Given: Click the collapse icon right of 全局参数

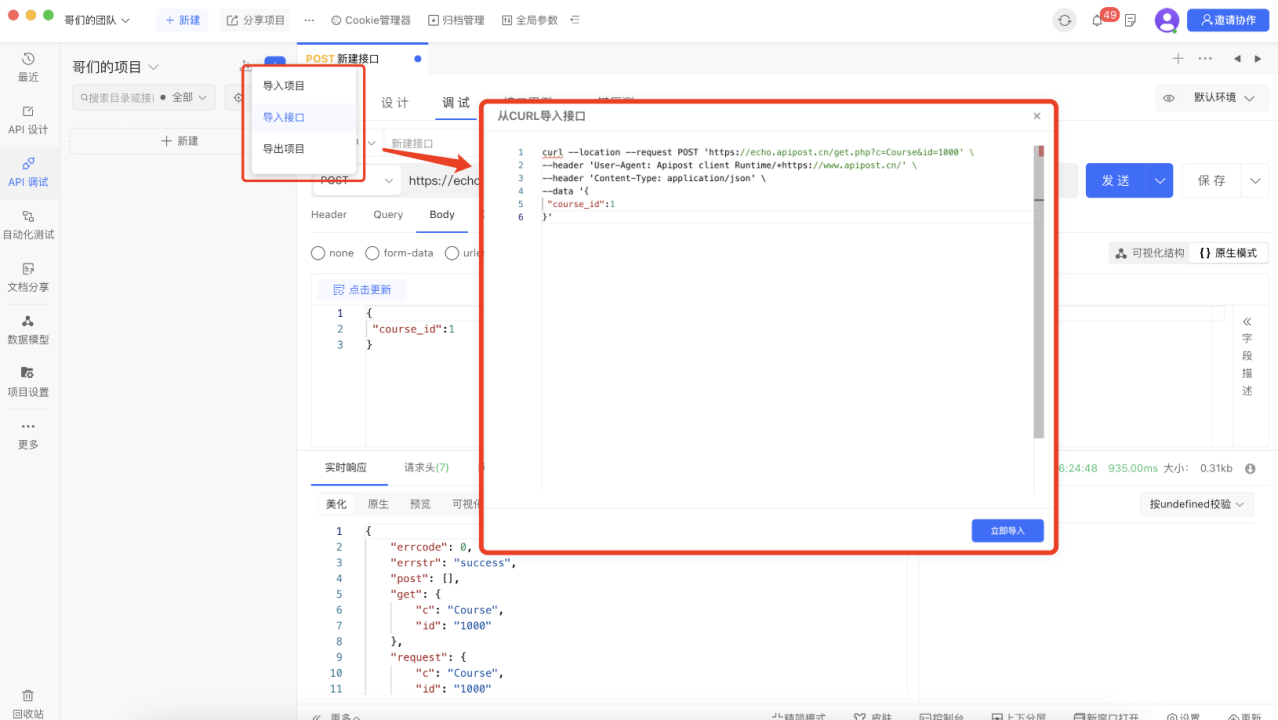Looking at the screenshot, I should click(575, 20).
